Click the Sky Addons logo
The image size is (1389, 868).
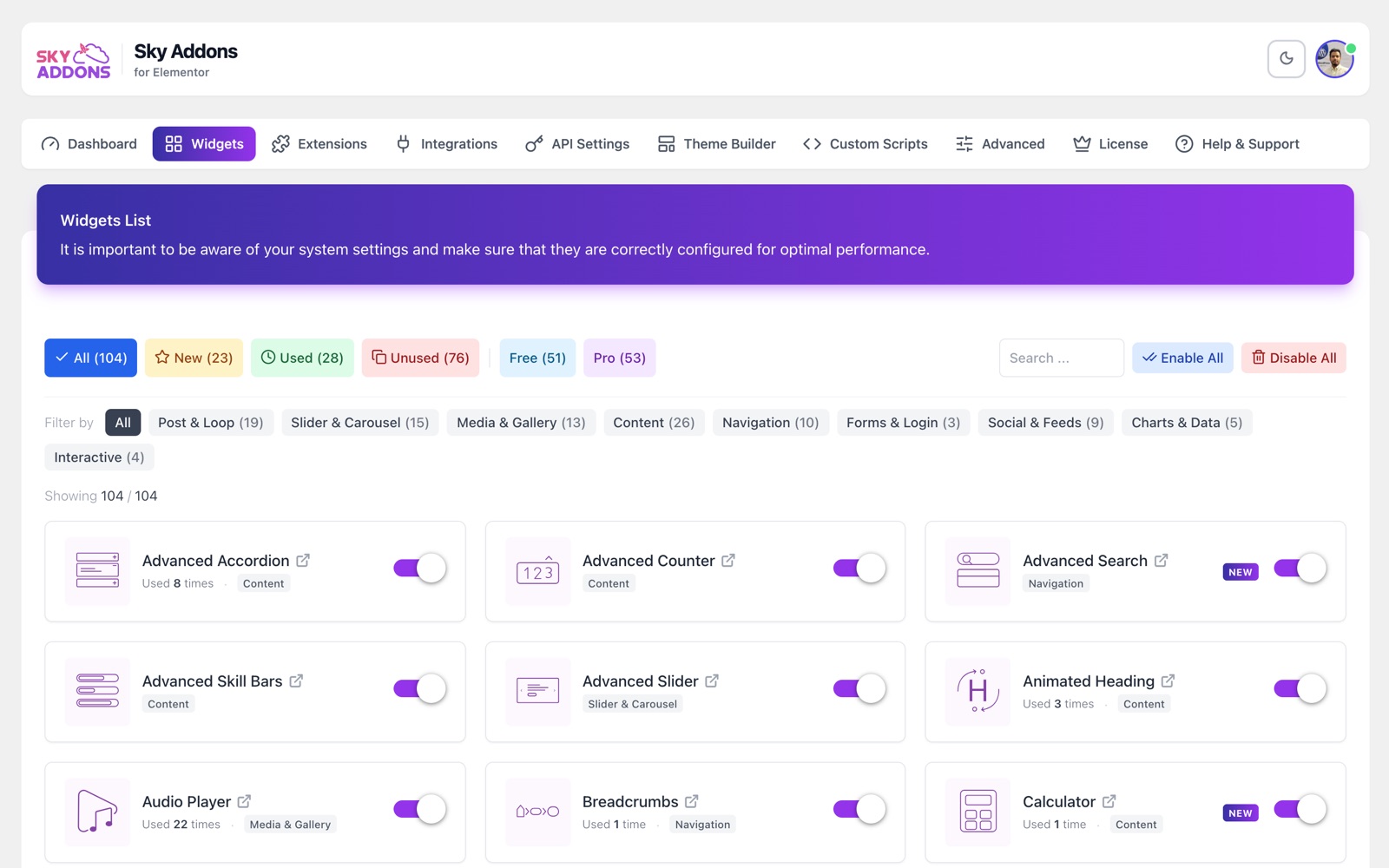point(74,60)
